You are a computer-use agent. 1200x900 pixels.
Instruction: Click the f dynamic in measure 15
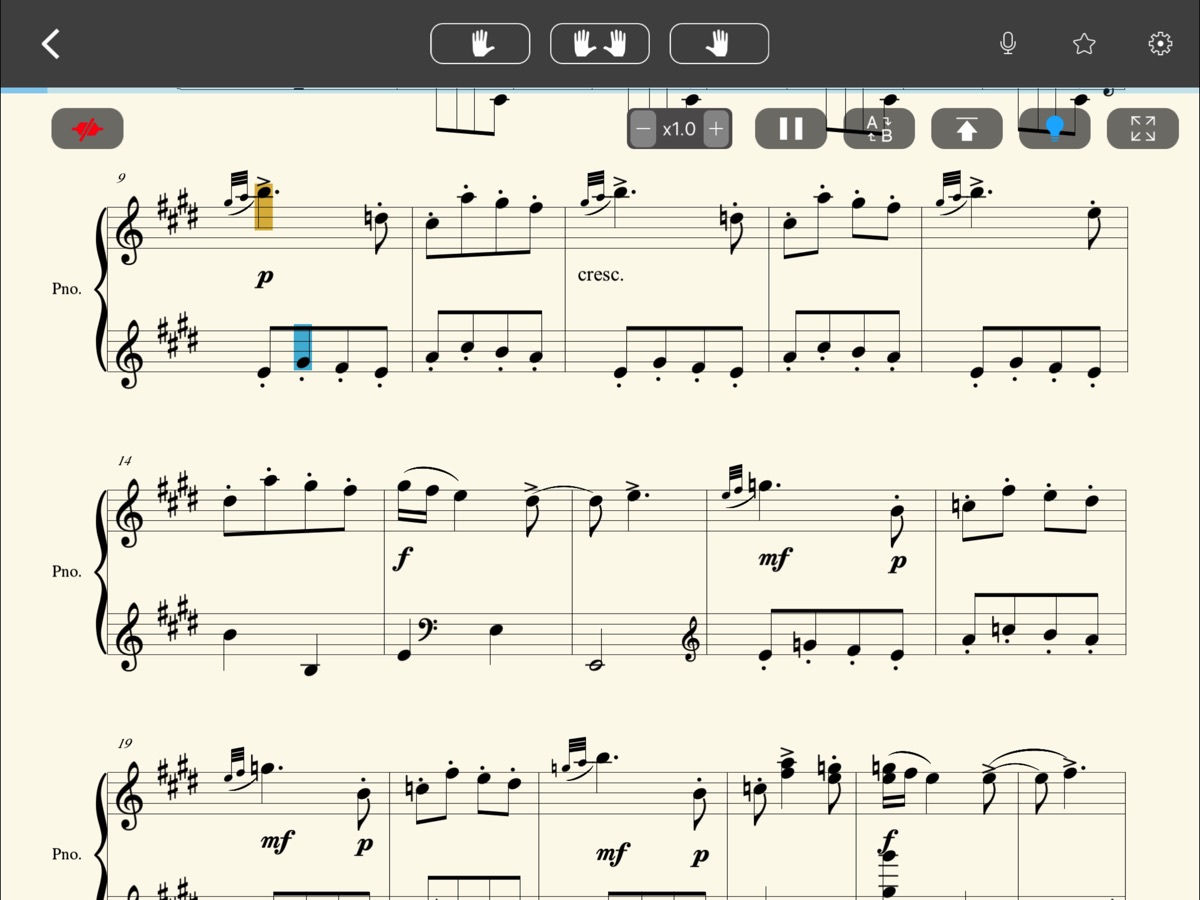tap(402, 559)
